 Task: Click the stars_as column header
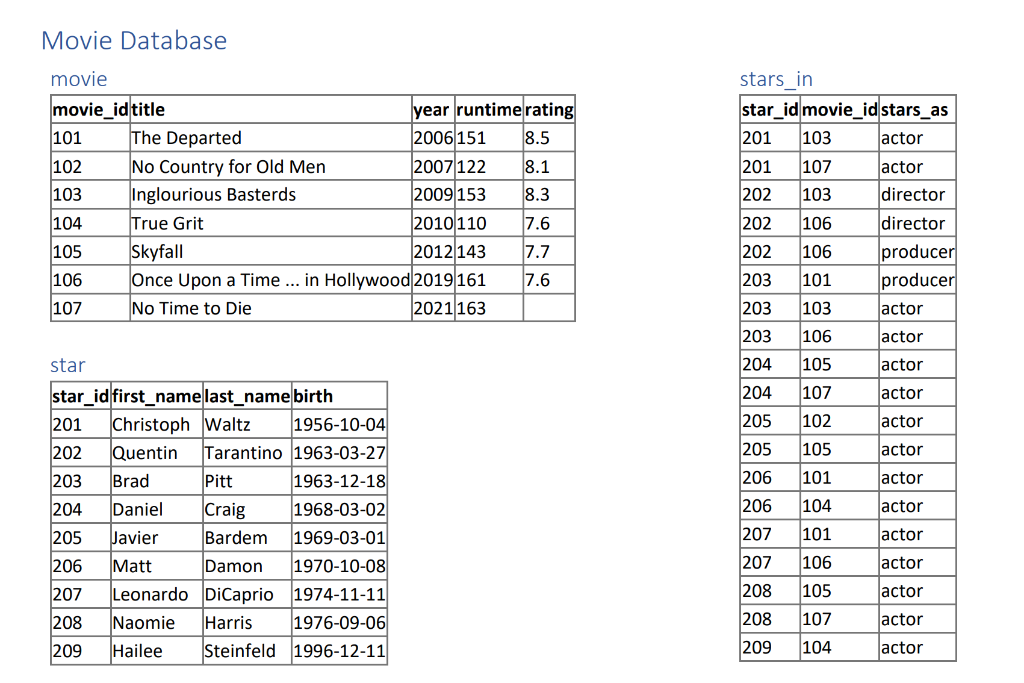(x=915, y=109)
